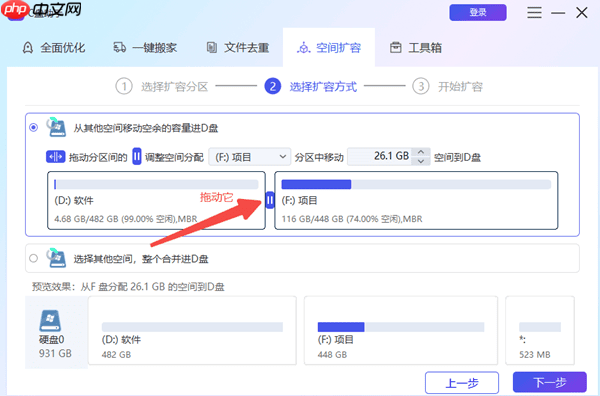Click the divider handle between D and F partitions
The width and height of the screenshot is (600, 396).
click(x=270, y=200)
